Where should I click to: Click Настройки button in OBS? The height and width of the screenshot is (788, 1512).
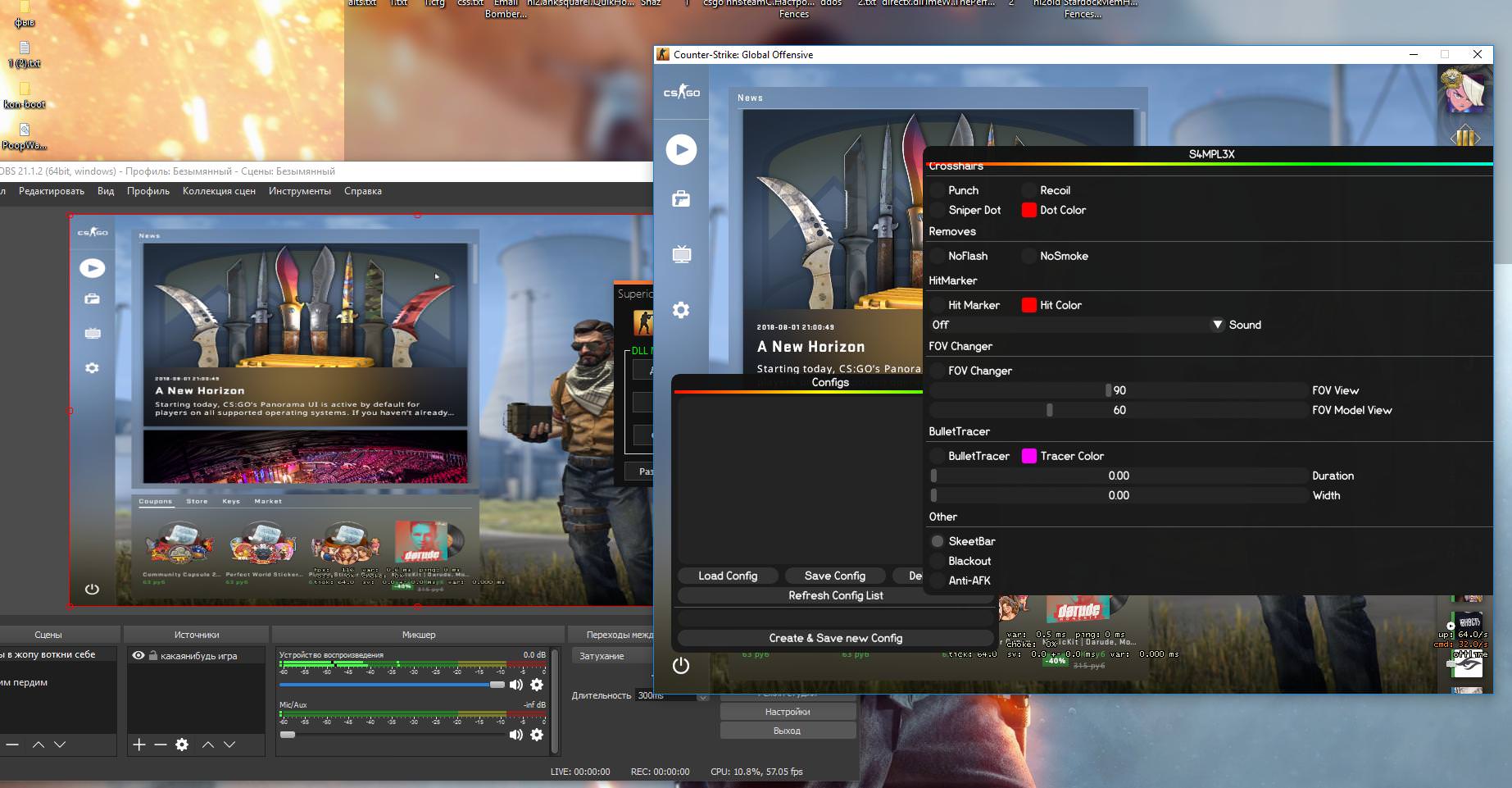[x=788, y=712]
